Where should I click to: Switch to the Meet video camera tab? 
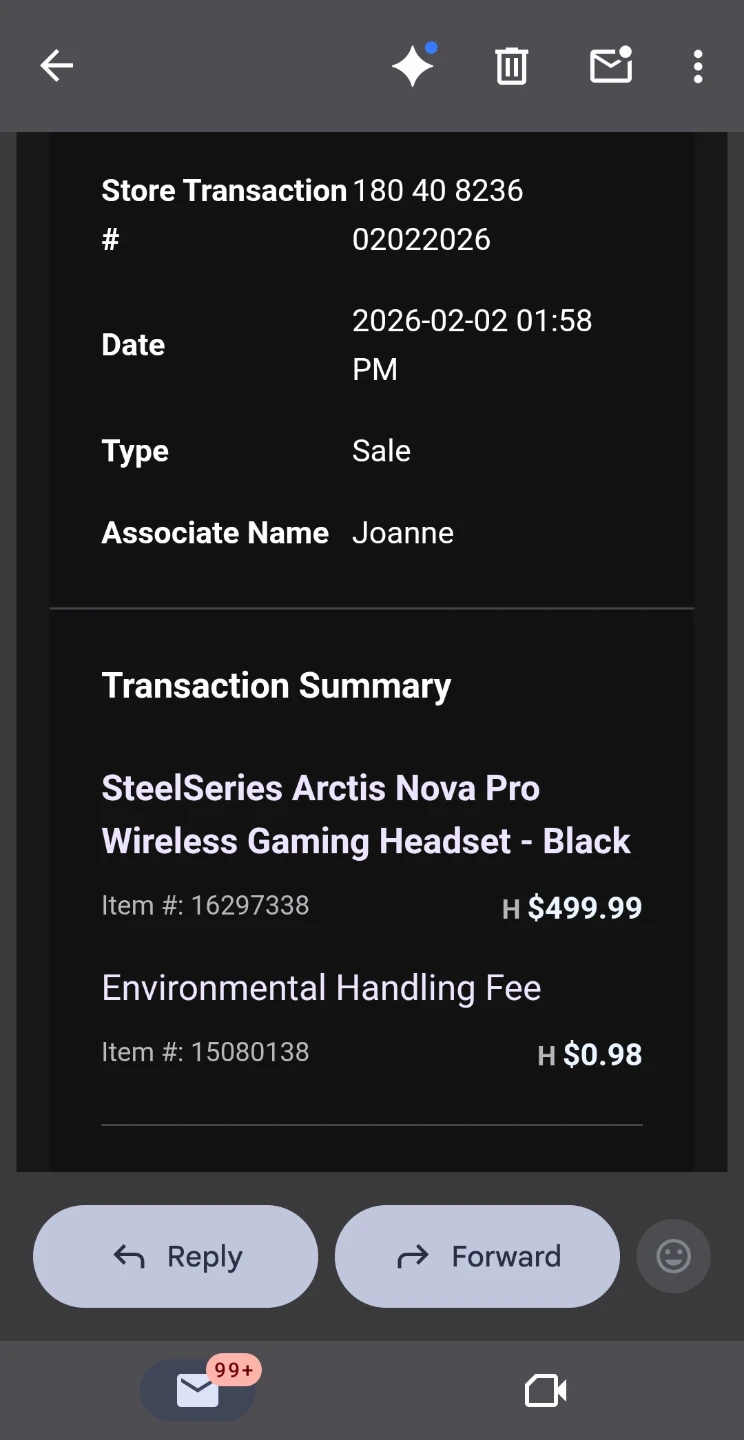pyautogui.click(x=546, y=1390)
